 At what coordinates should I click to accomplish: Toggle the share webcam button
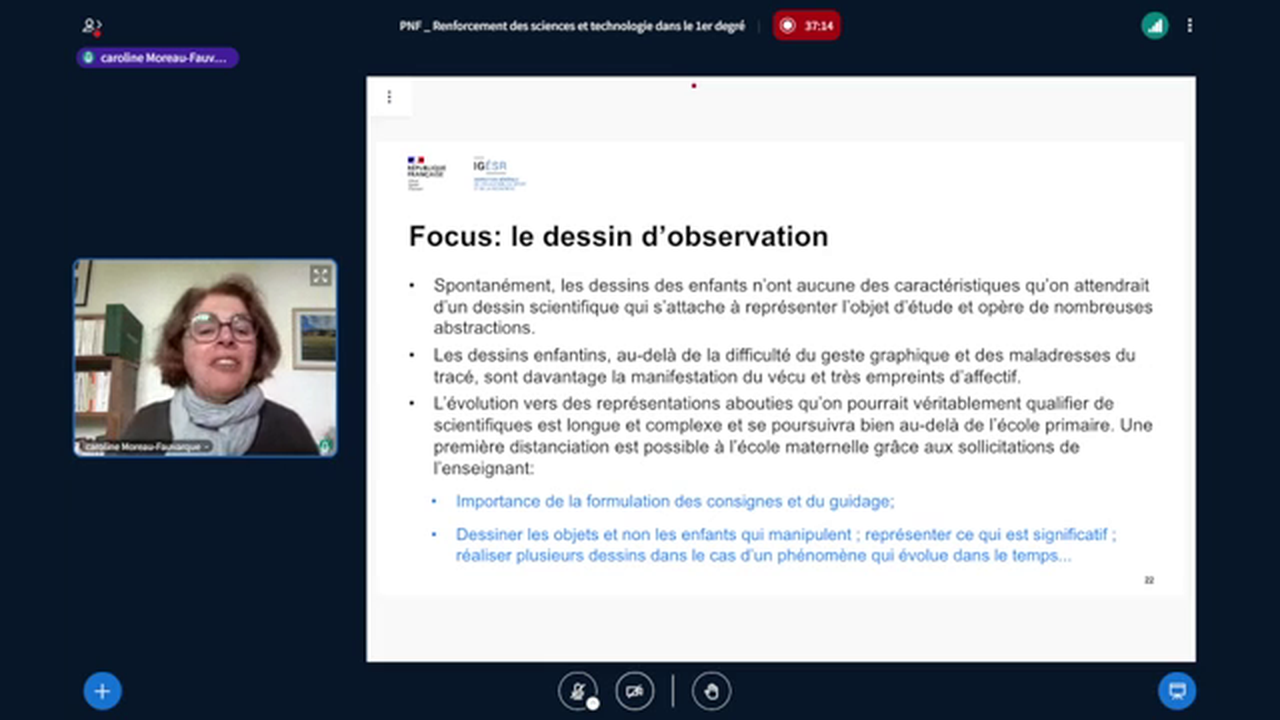[634, 691]
